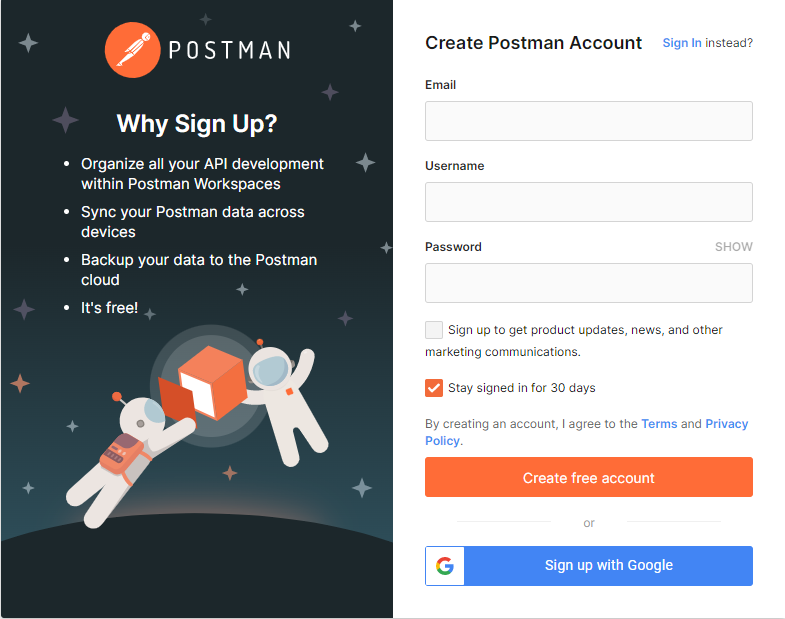785x619 pixels.
Task: Click Sign up with Google button
Action: 589,566
